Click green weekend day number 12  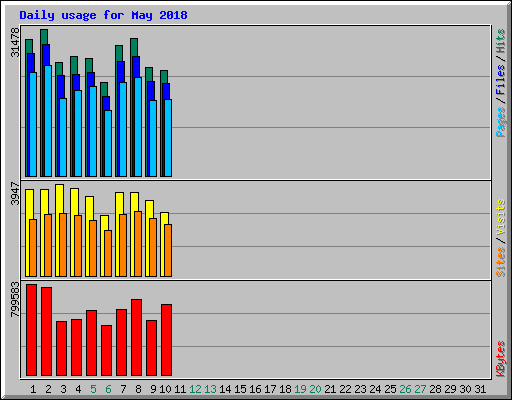pos(195,389)
